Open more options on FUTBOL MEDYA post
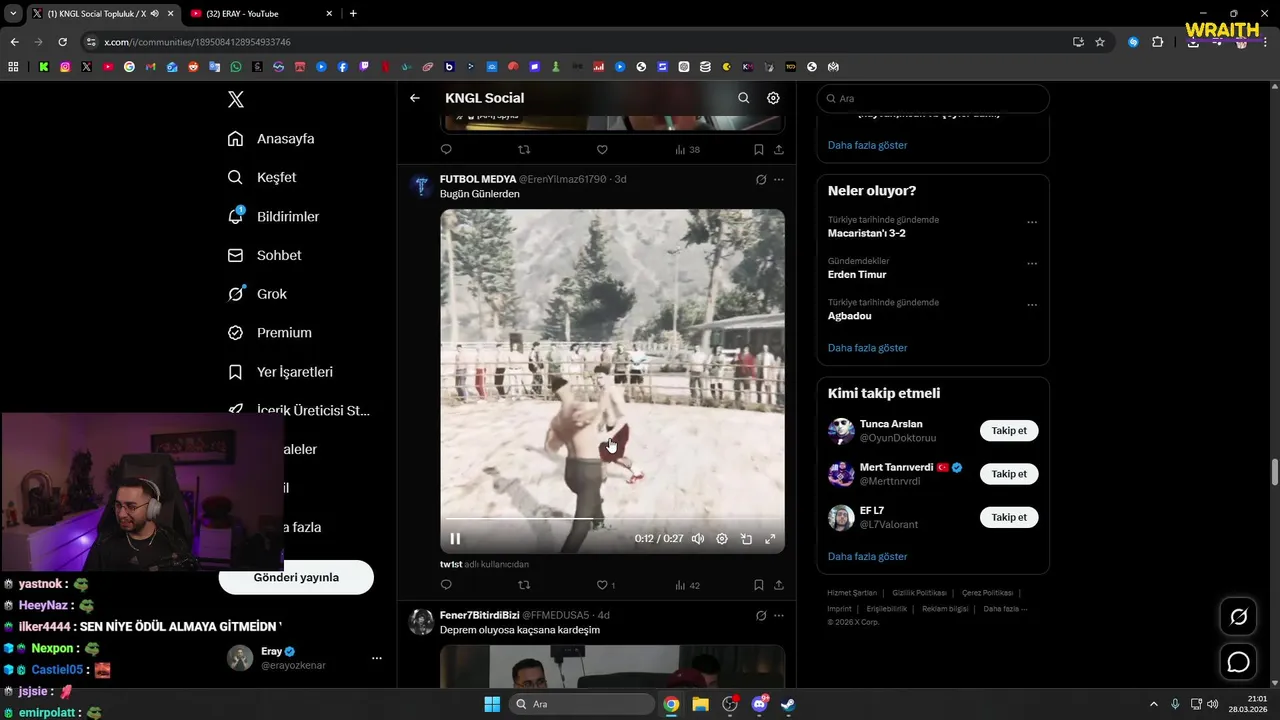The height and width of the screenshot is (720, 1280). coord(779,180)
